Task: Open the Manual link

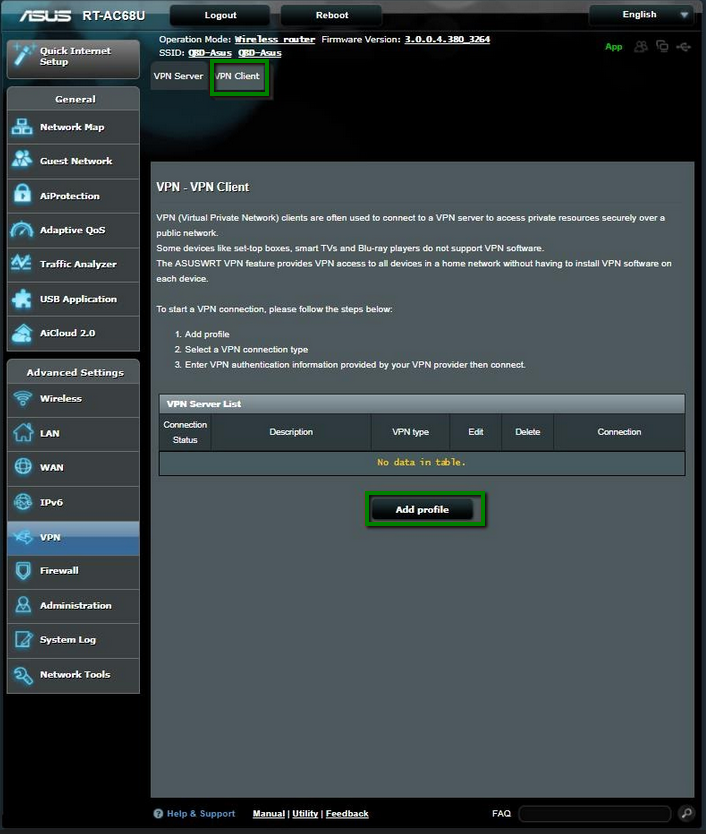Action: click(269, 813)
